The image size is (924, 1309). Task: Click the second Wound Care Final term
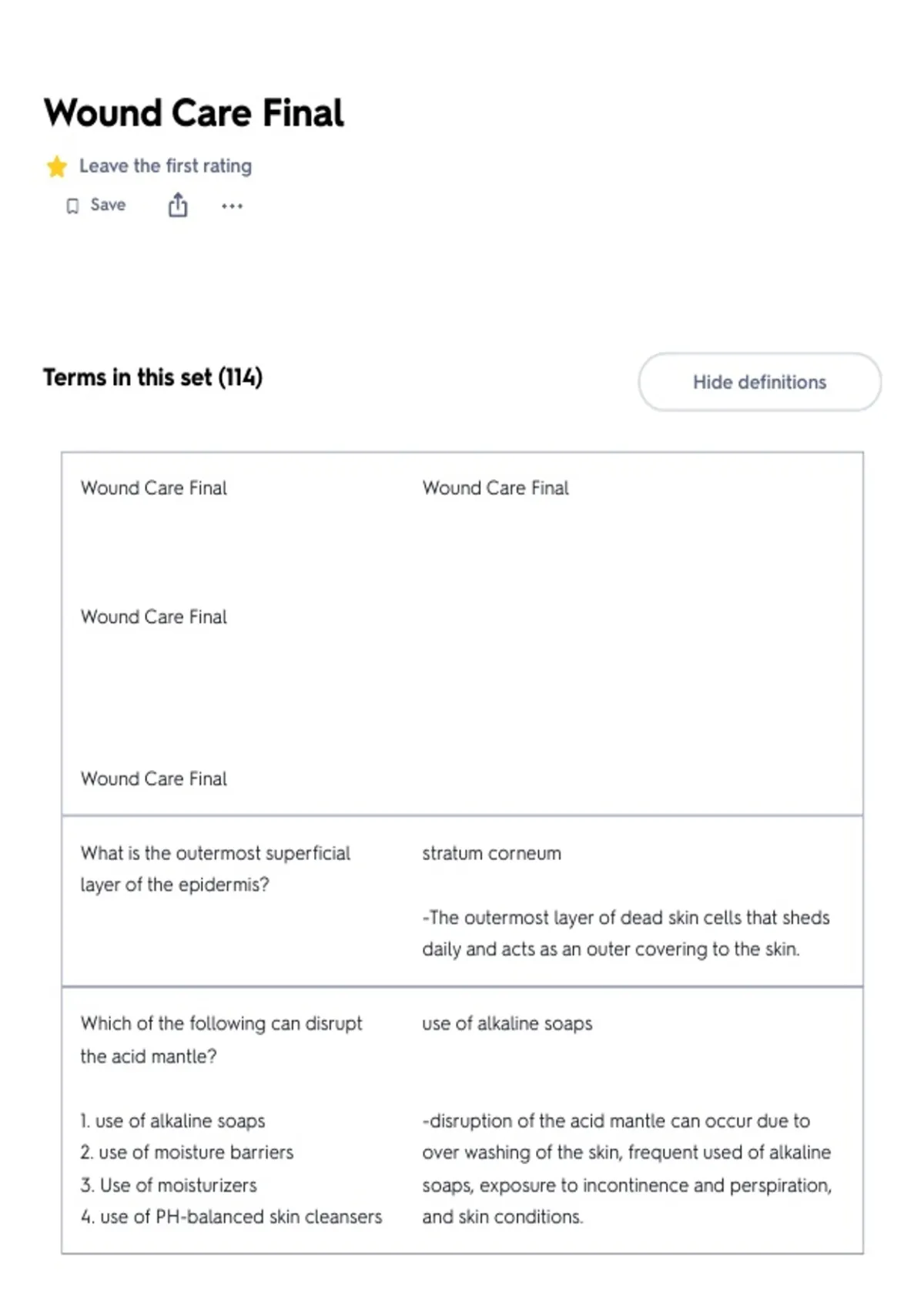point(154,617)
